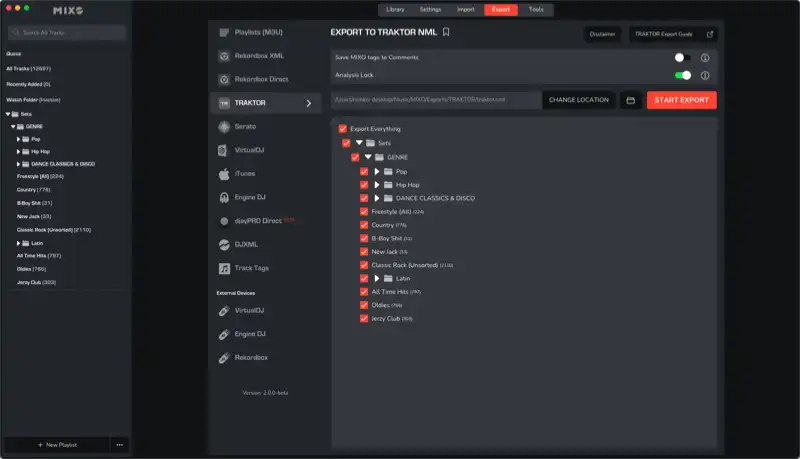Select Rekordbox external device USB icon

(223, 358)
